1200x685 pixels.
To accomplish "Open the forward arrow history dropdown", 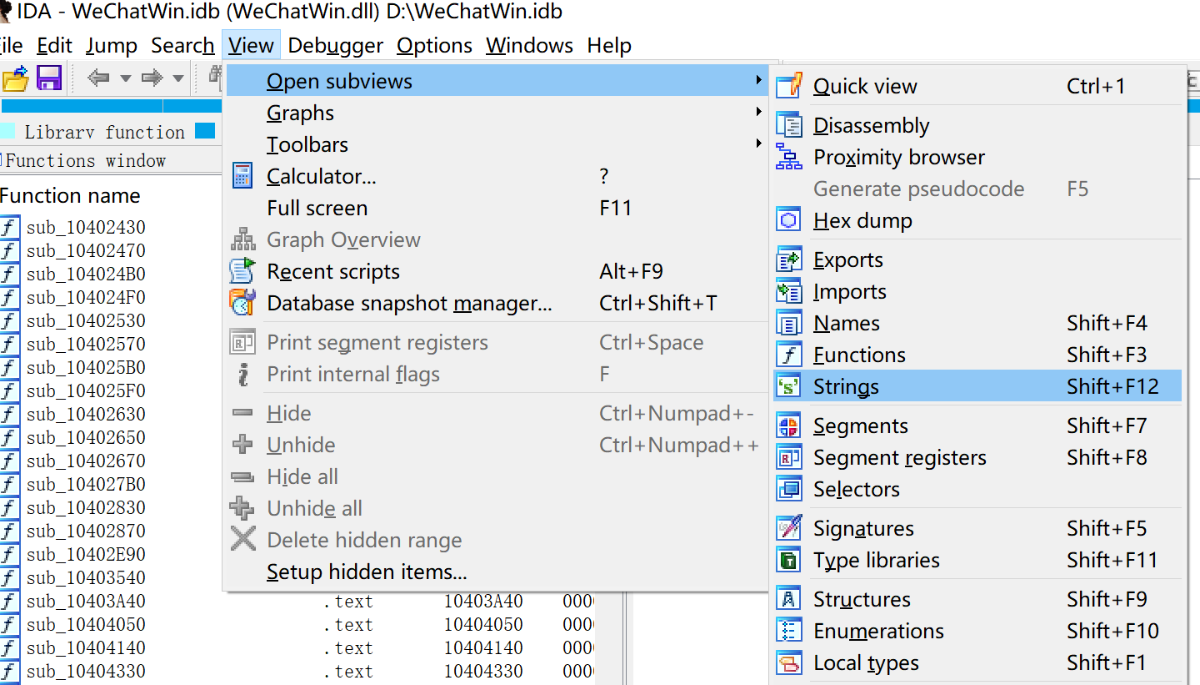I will 178,79.
